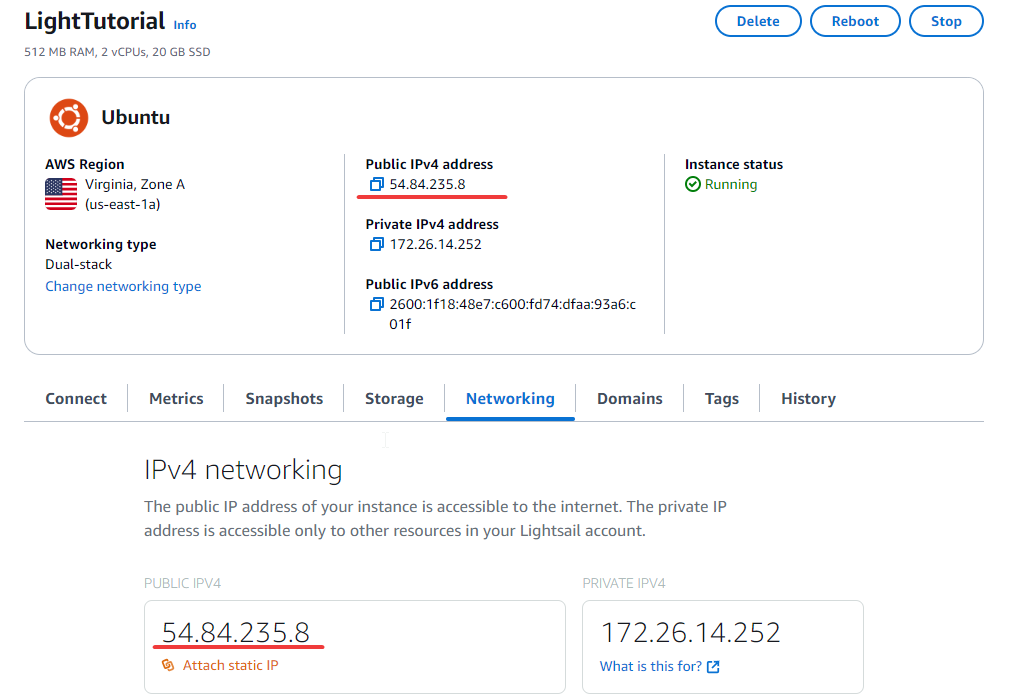
Task: Stop the LightTutorial instance
Action: click(946, 21)
